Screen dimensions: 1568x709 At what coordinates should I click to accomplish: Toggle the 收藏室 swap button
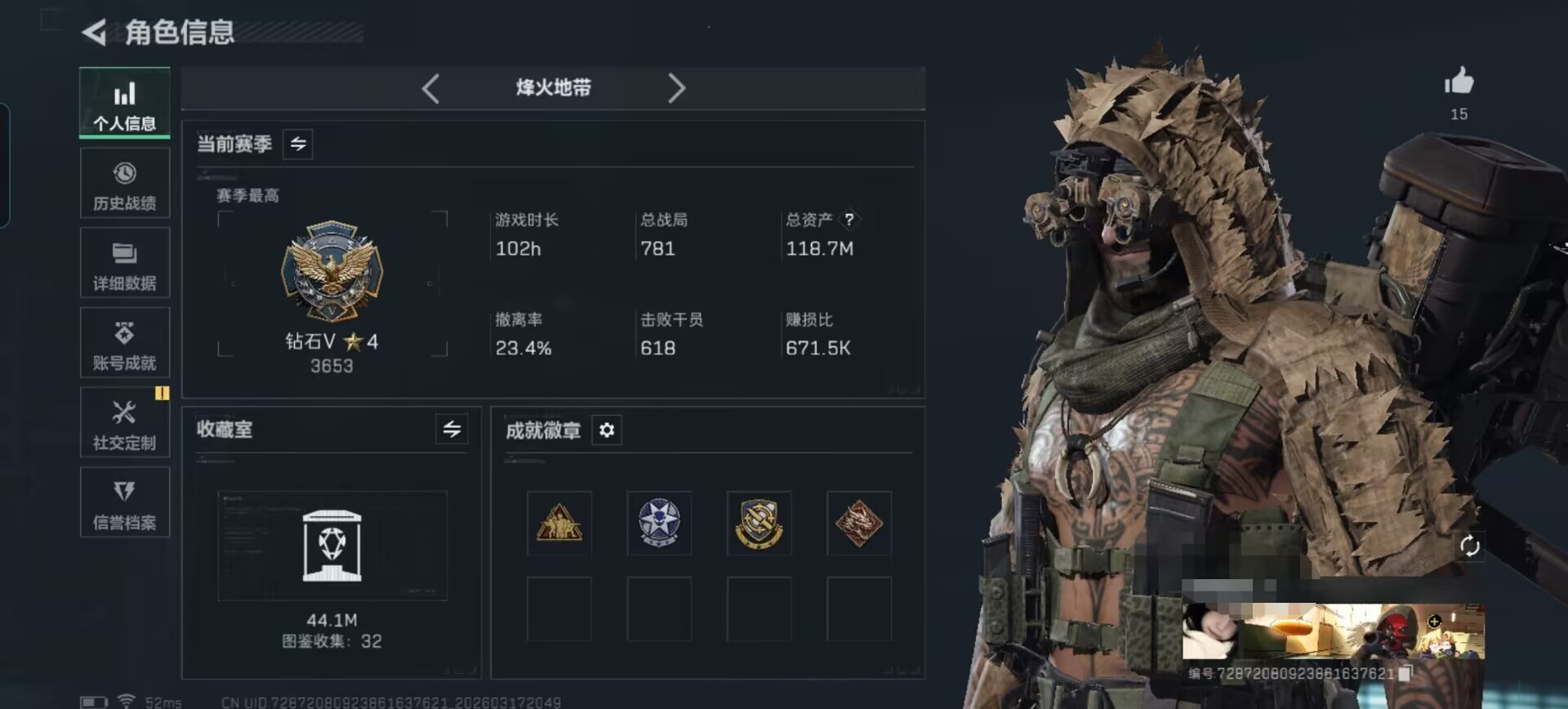[452, 430]
